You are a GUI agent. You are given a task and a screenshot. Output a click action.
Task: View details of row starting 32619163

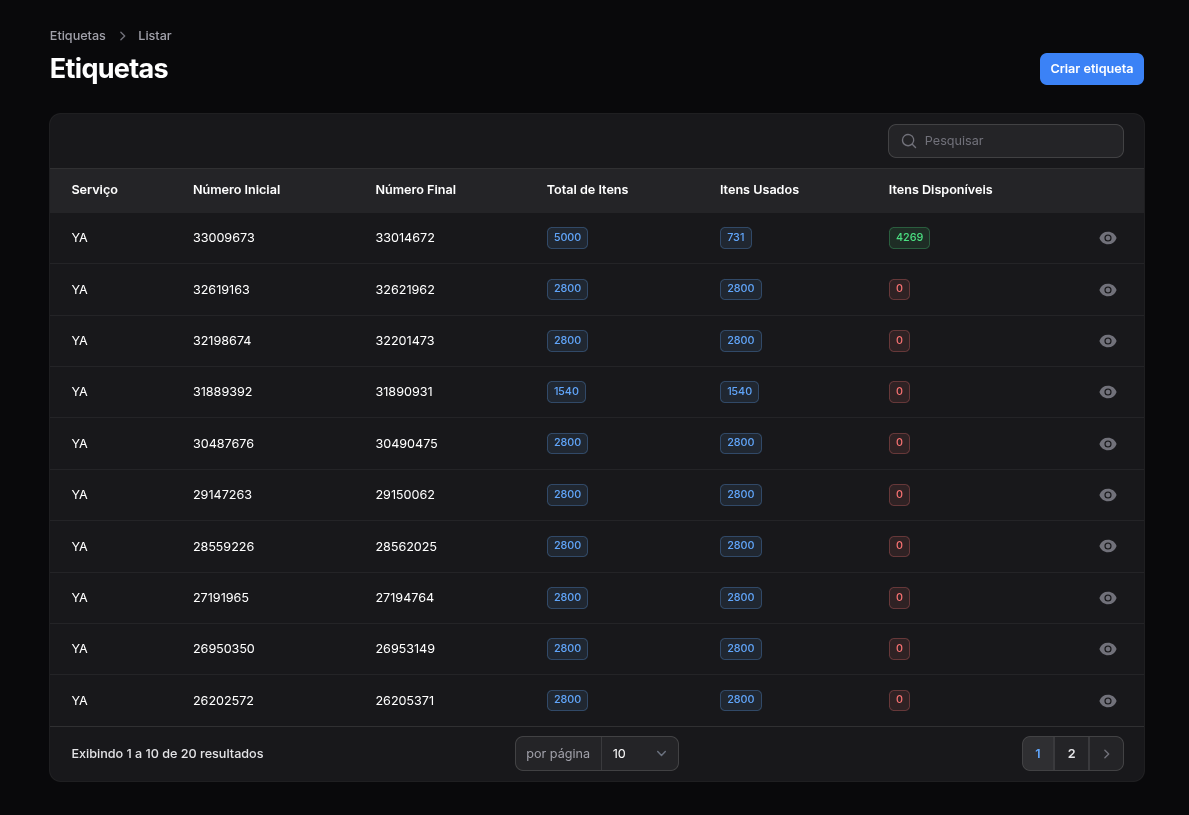1107,290
